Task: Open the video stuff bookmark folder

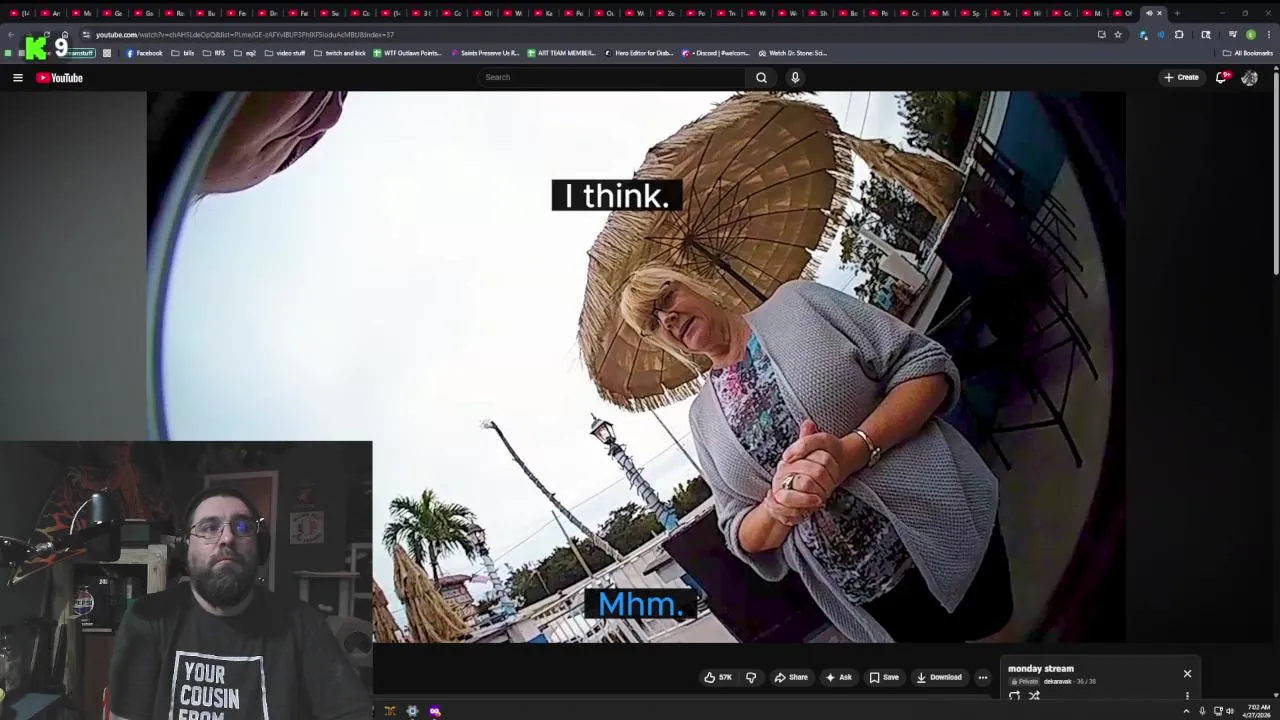Action: 285,53
